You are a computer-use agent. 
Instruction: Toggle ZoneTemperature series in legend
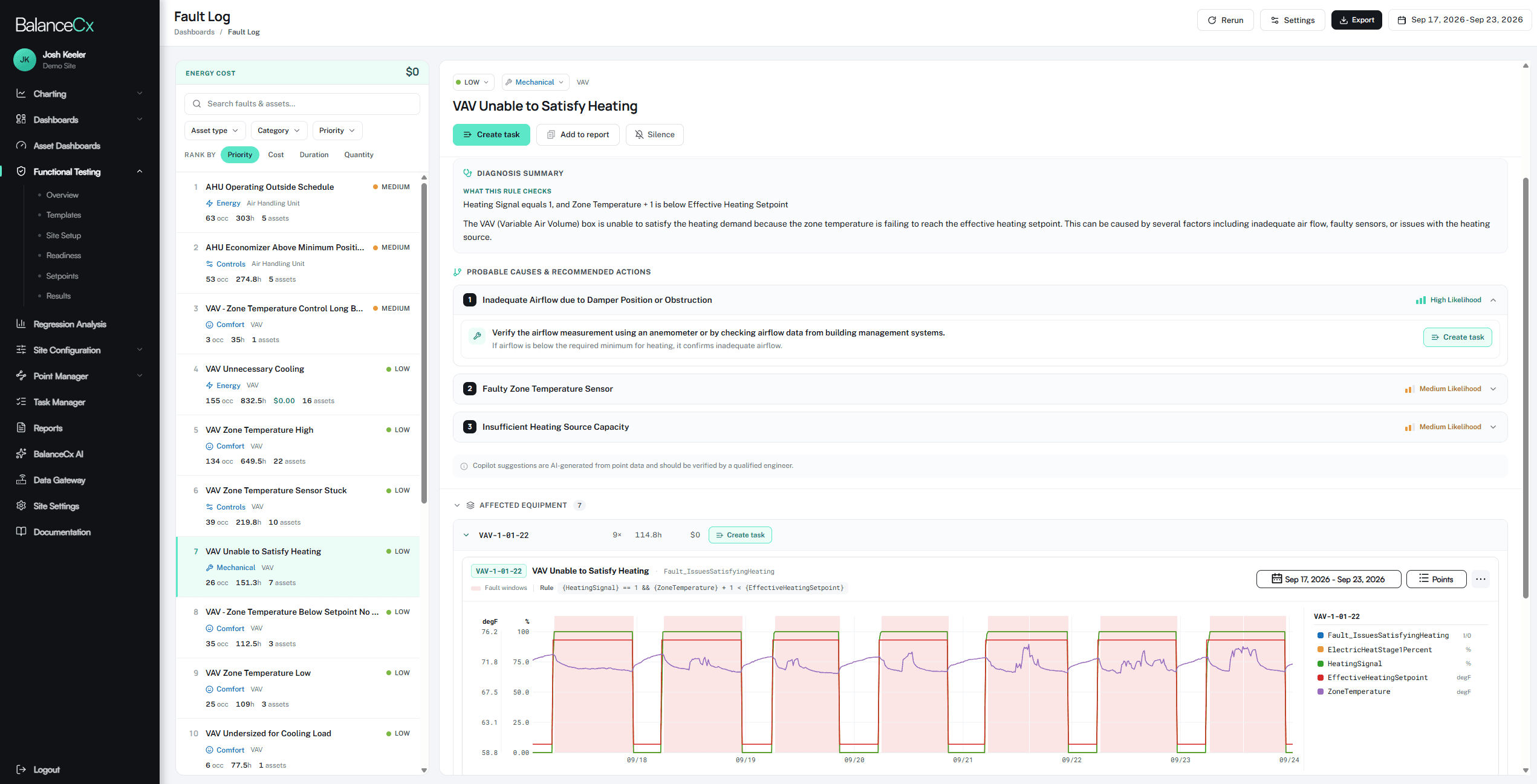tap(1354, 692)
